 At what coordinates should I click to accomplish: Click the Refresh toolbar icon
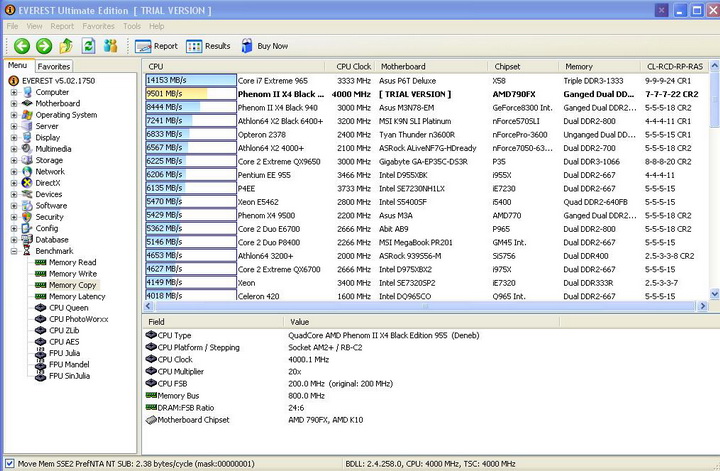tap(88, 46)
